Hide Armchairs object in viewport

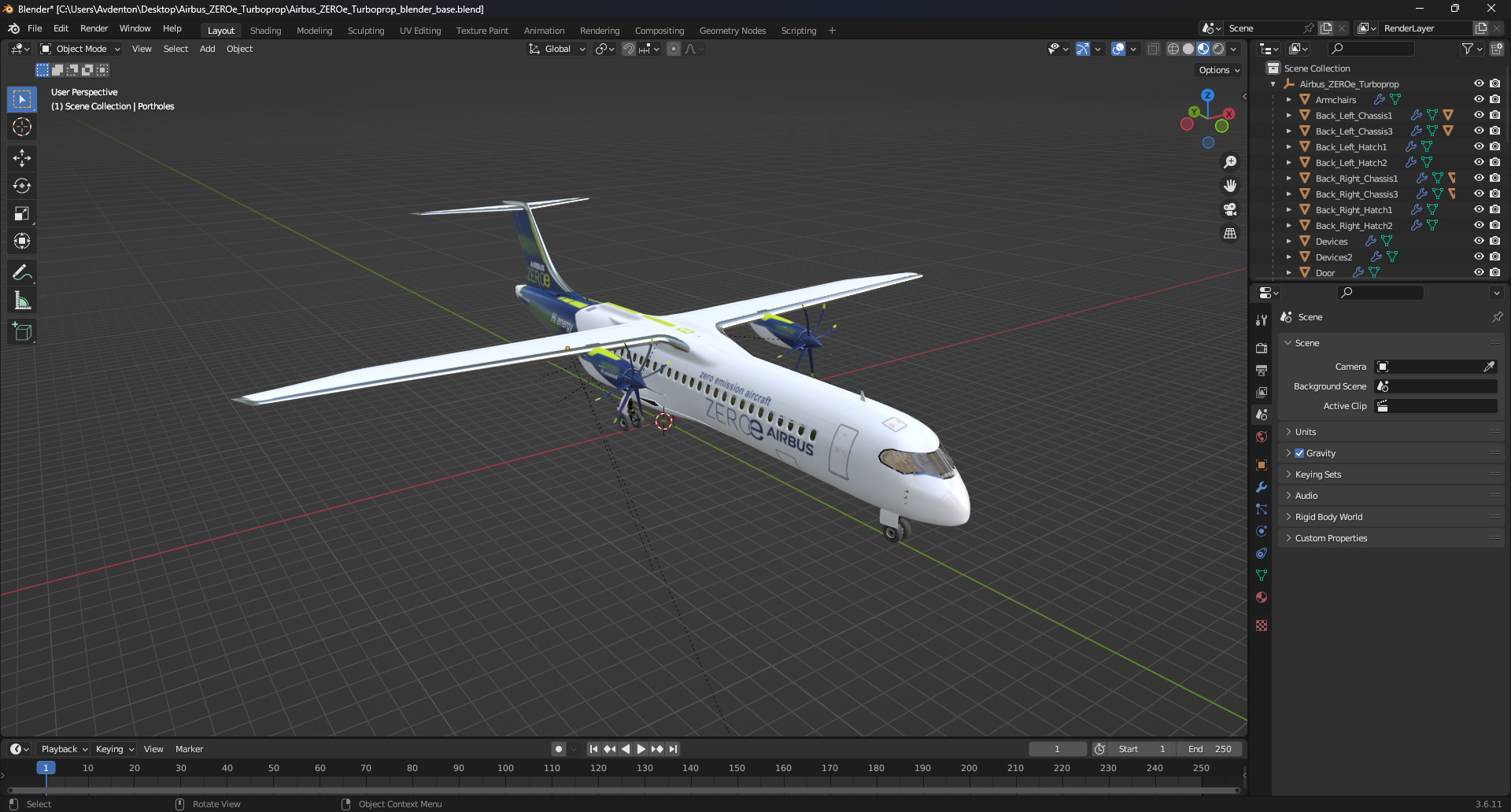pos(1479,100)
